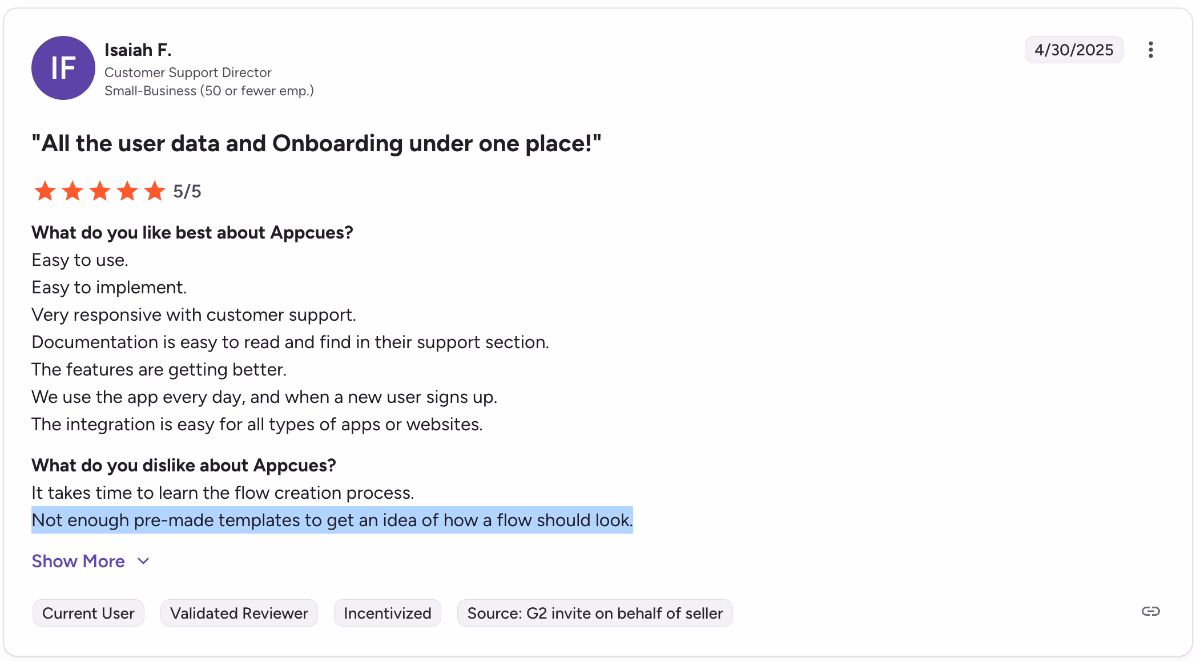Toggle the Incentivized chip

[x=387, y=613]
